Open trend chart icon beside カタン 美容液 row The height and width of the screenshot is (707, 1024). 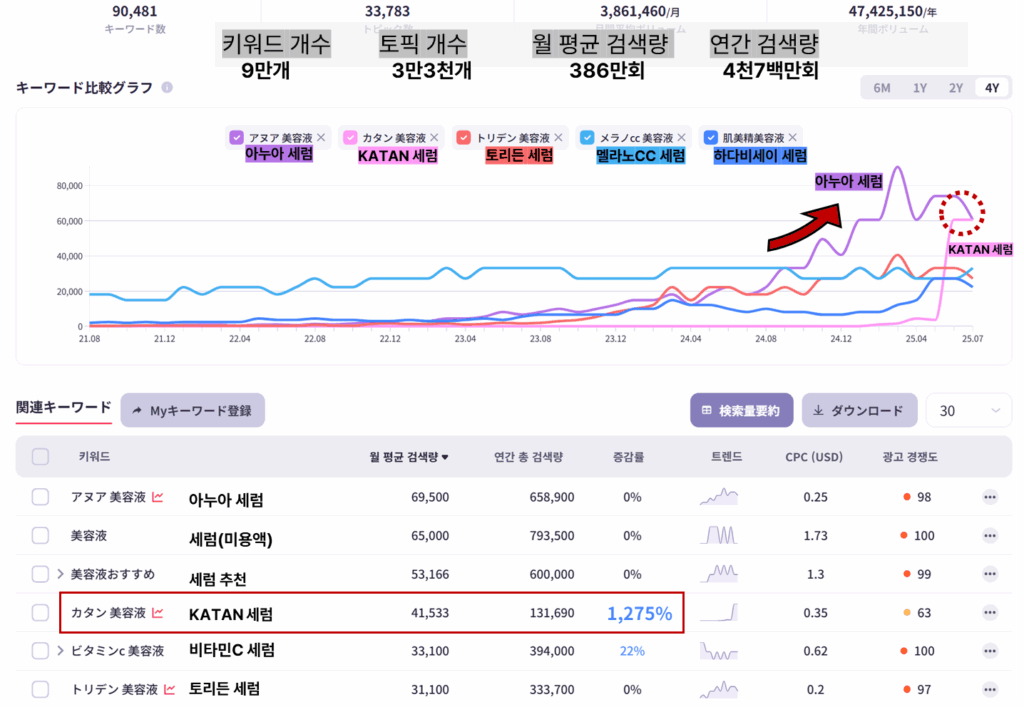(x=157, y=612)
